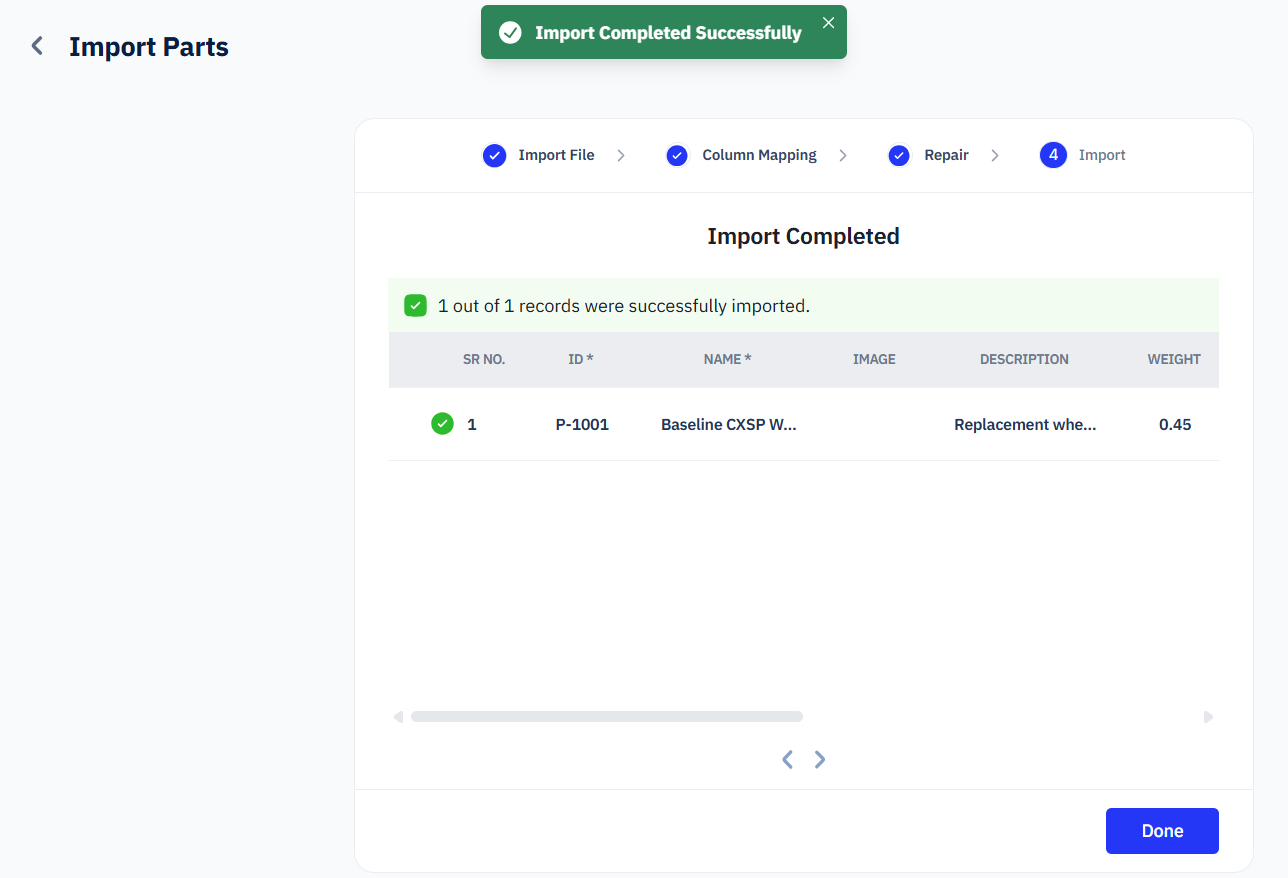Image resolution: width=1288 pixels, height=878 pixels.
Task: Click the P-1001 part ID cell
Action: [x=582, y=424]
